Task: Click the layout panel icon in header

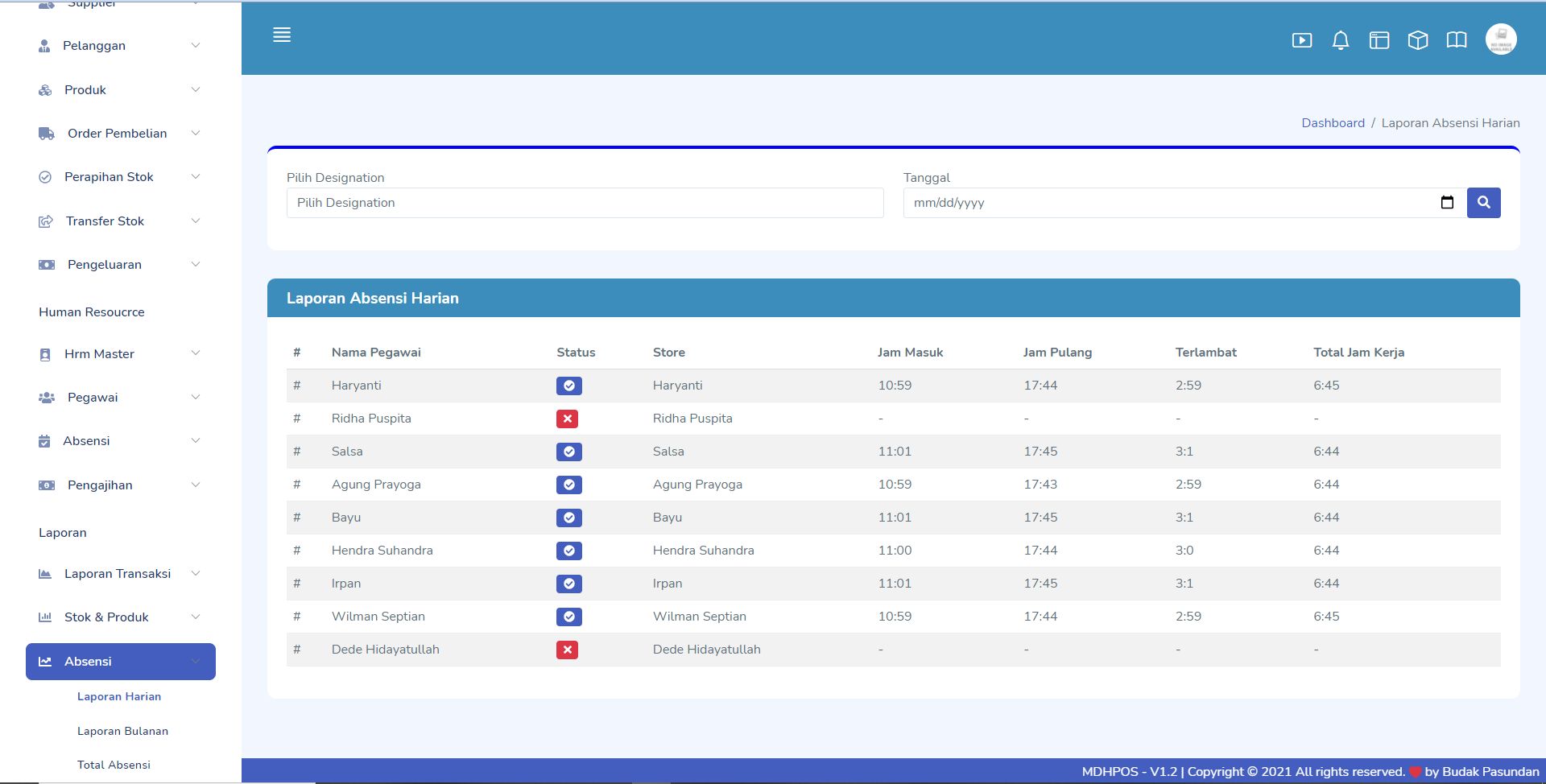Action: 1379,40
